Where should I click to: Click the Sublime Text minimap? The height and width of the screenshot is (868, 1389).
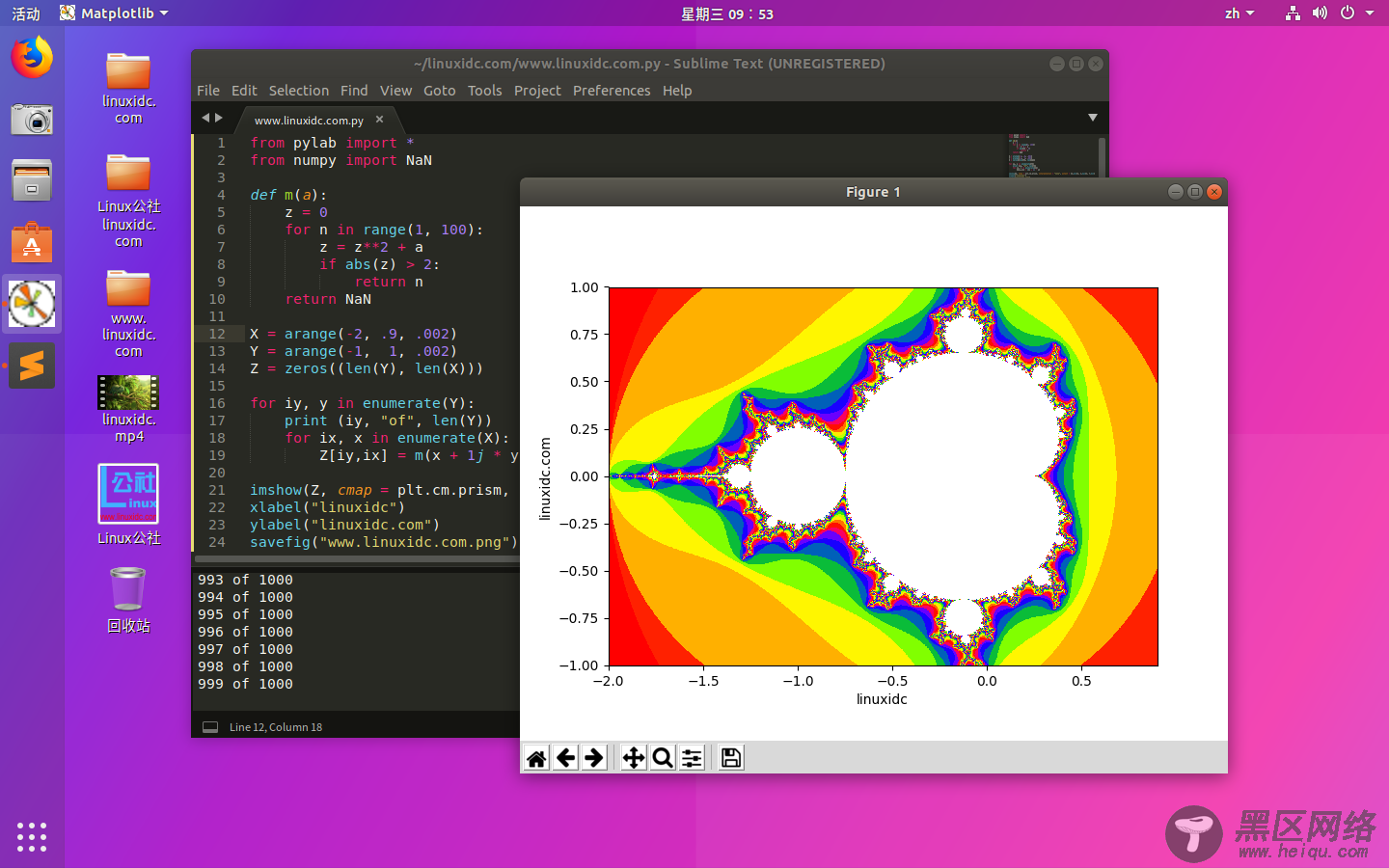(1051, 155)
